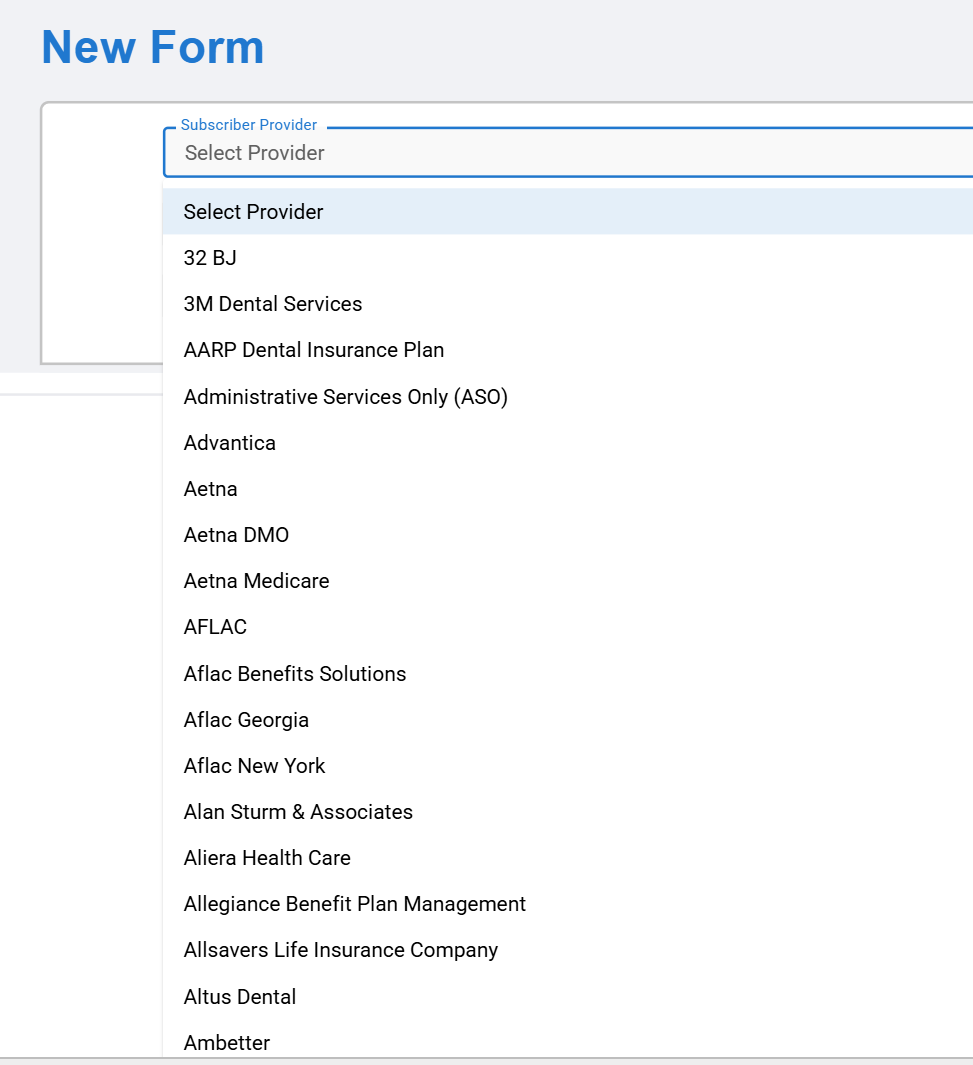The height and width of the screenshot is (1065, 973).
Task: Select Advantica provider
Action: coord(230,443)
